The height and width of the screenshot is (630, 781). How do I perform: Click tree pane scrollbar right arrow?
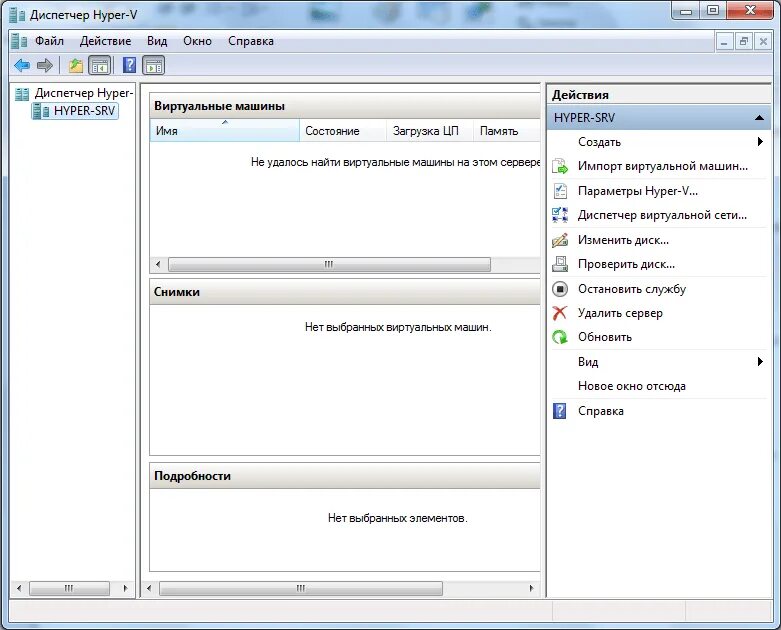pos(125,588)
